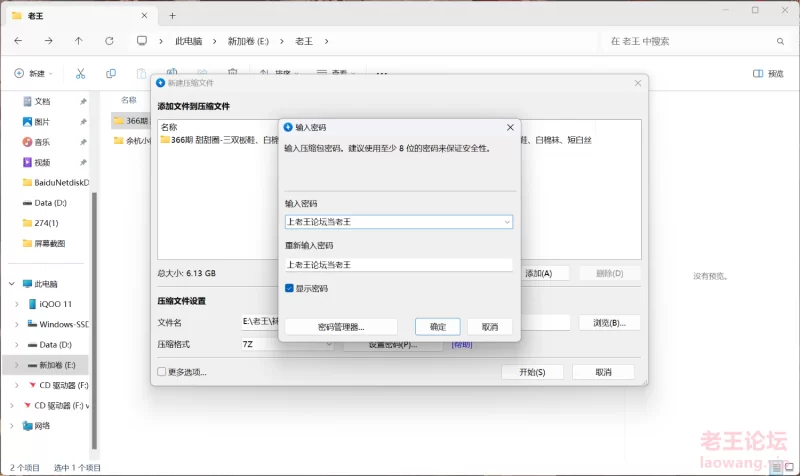
Task: Go up one folder with the up arrow
Action: coord(79,41)
